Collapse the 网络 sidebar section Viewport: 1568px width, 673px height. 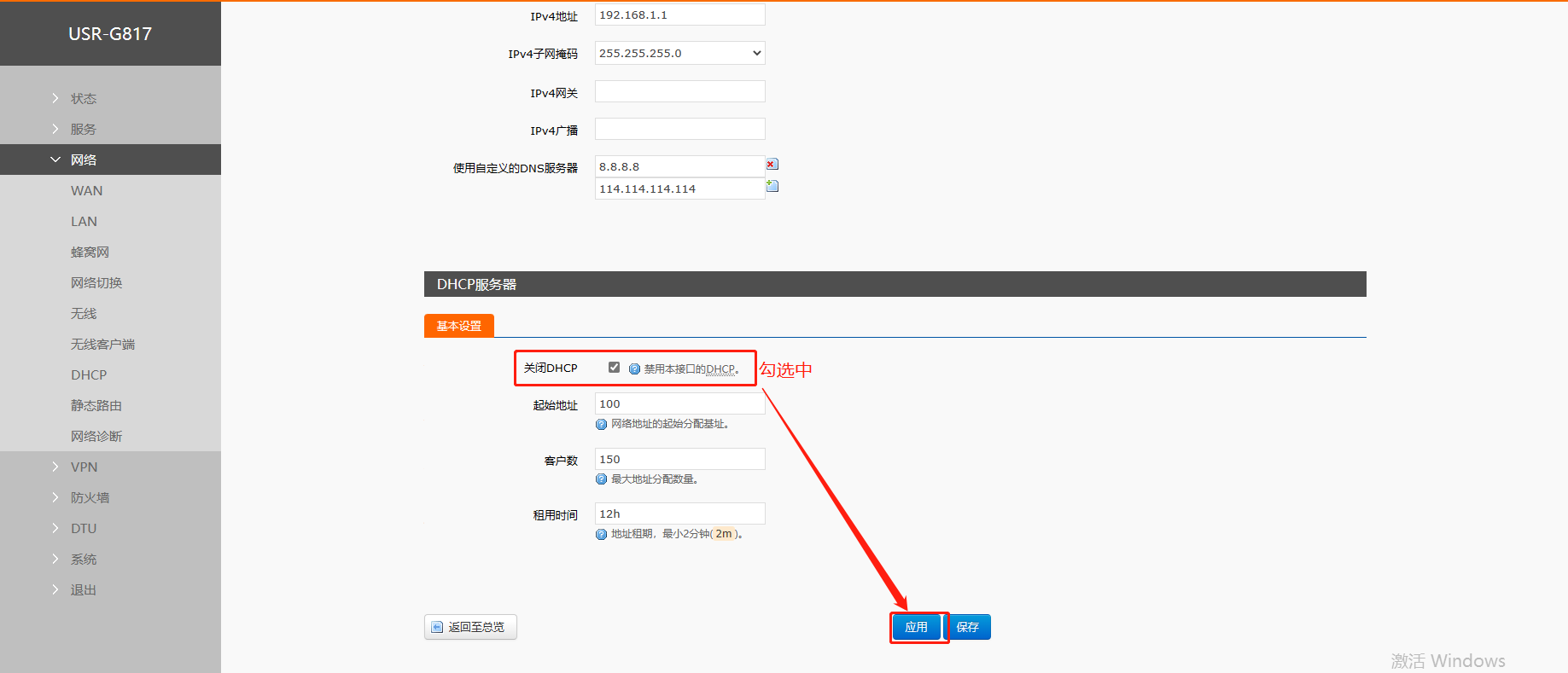click(x=83, y=160)
